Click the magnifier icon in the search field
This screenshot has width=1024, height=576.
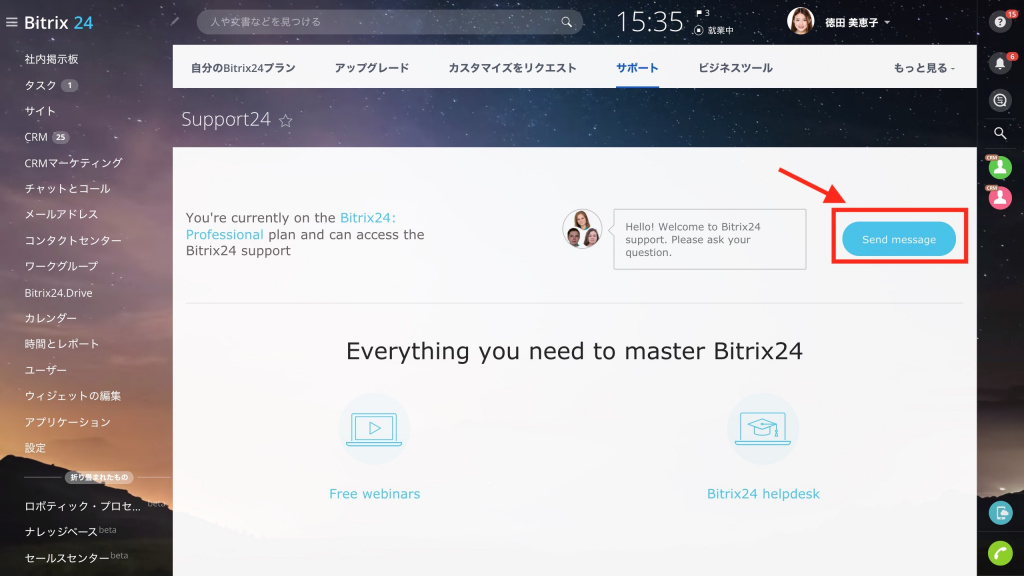[x=566, y=22]
